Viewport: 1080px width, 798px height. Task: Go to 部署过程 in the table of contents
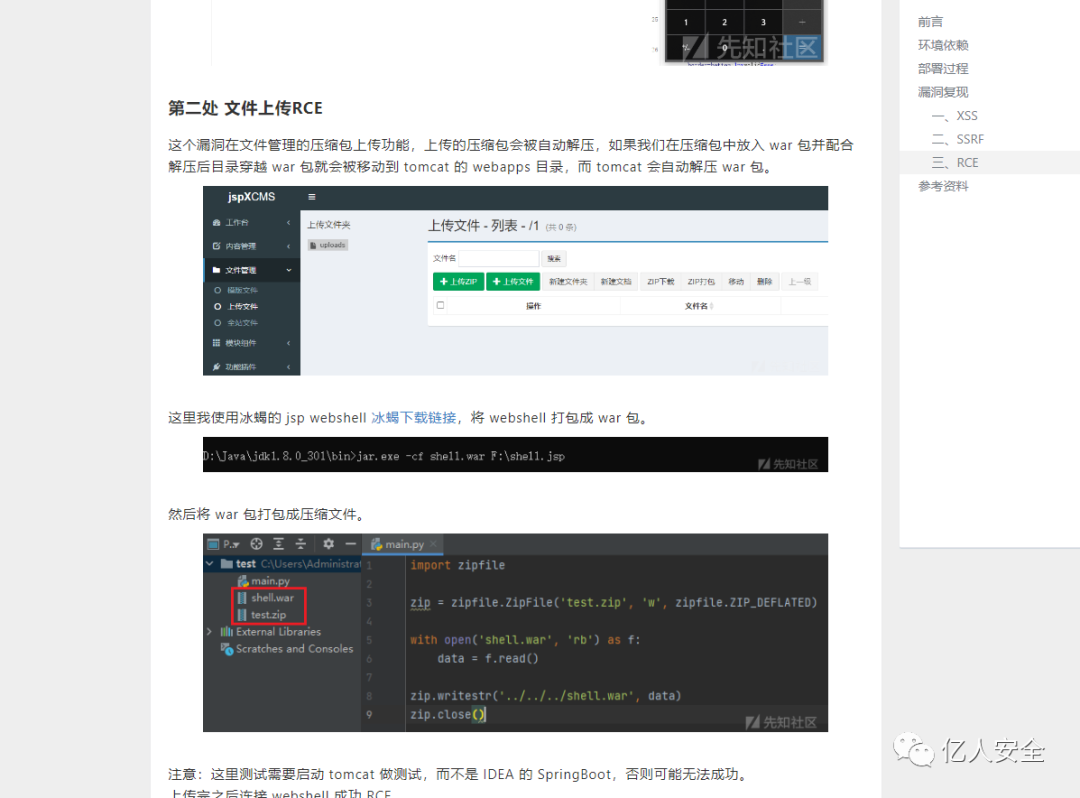(x=943, y=69)
